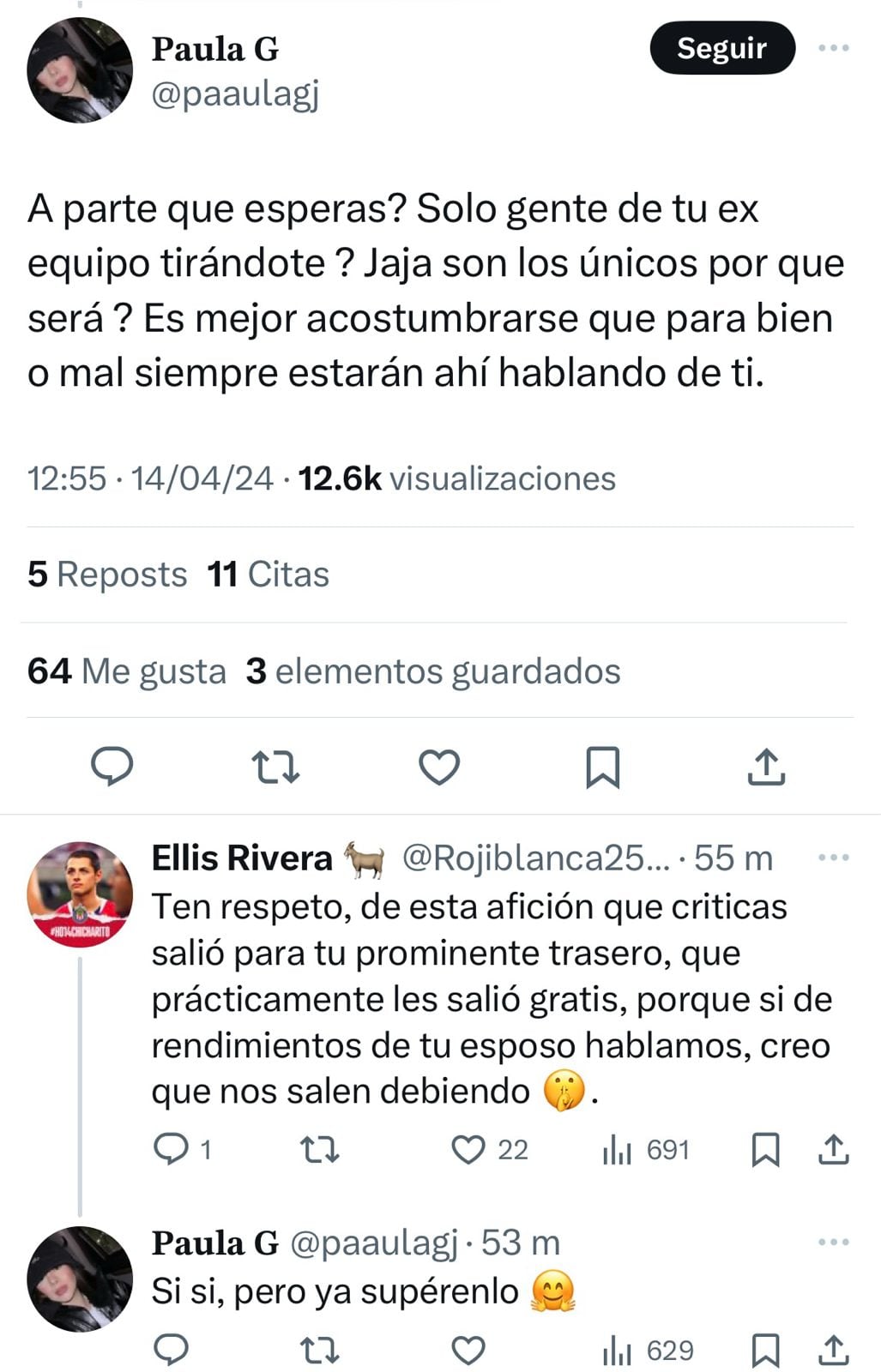This screenshot has width=881, height=1372.
Task: Open more options on Ellis Rivera's reply
Action: click(834, 857)
